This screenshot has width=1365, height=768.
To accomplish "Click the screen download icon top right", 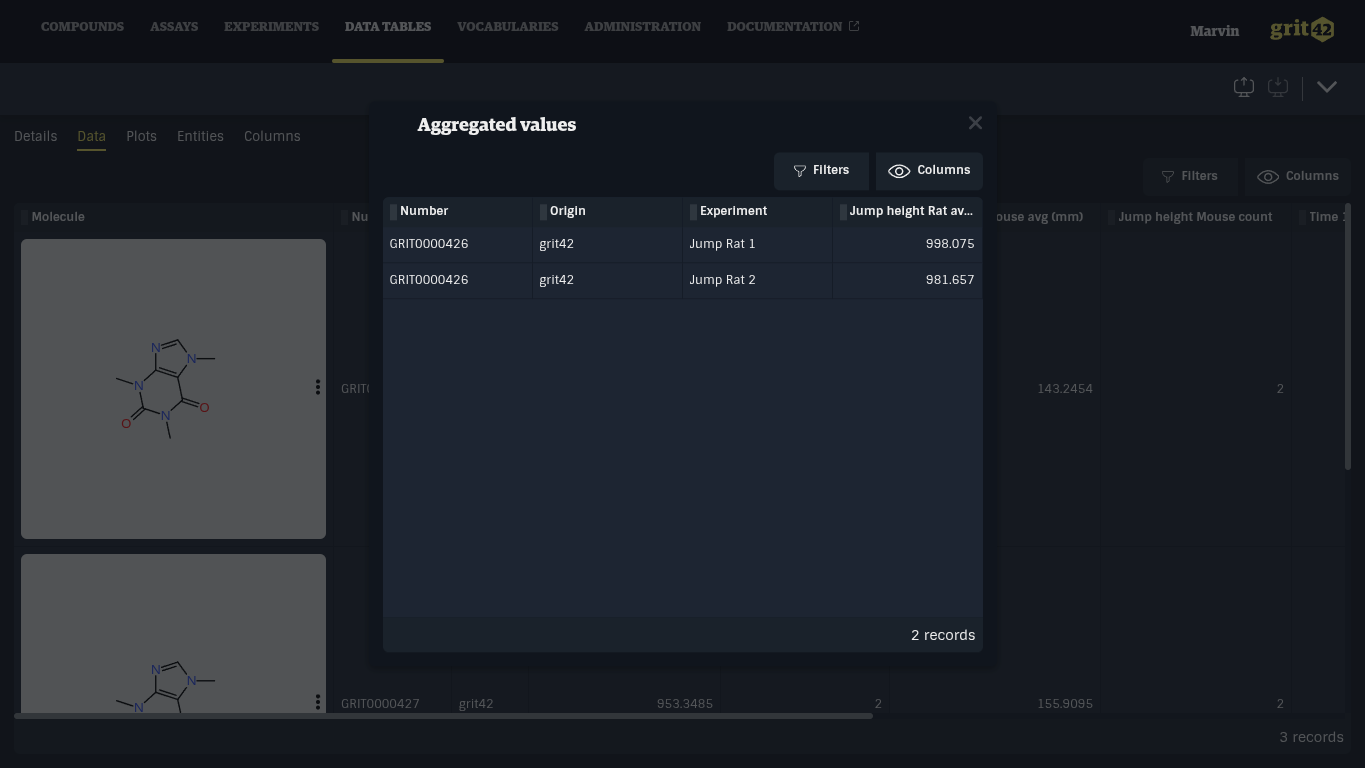I will click(x=1278, y=87).
